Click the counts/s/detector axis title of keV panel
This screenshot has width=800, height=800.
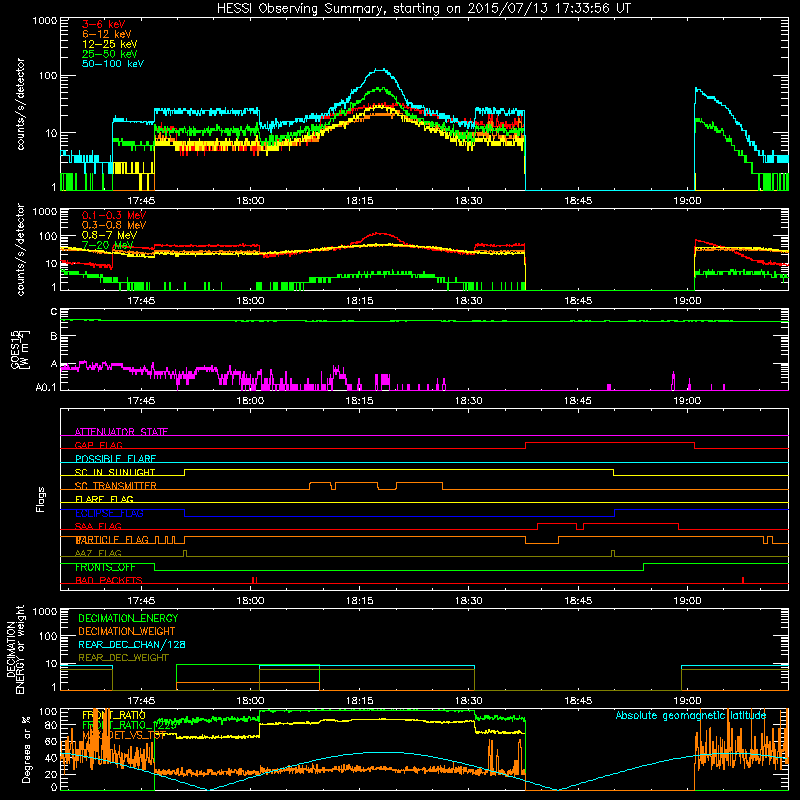[x=20, y=104]
